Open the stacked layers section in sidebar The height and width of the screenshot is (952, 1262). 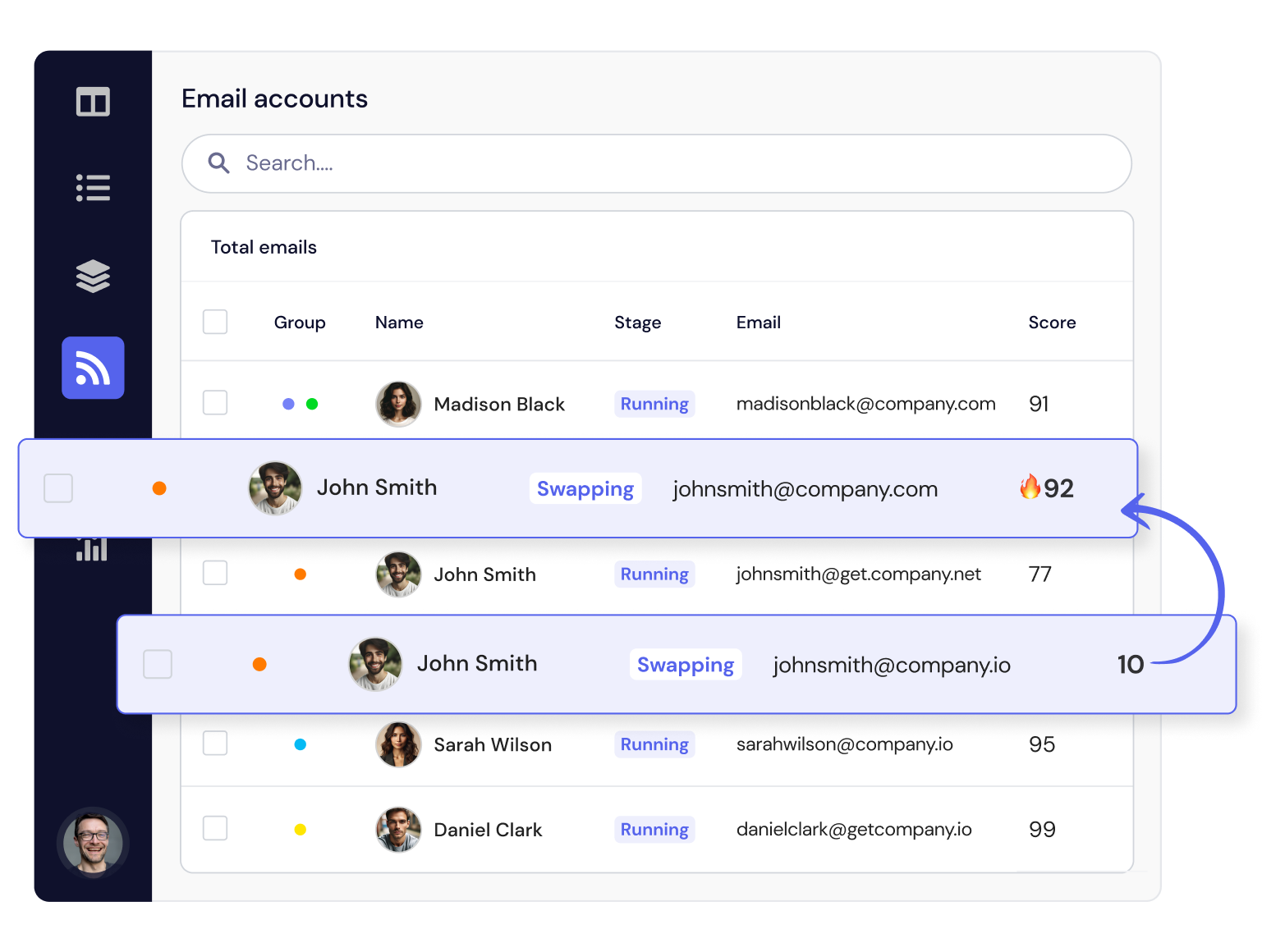point(93,276)
